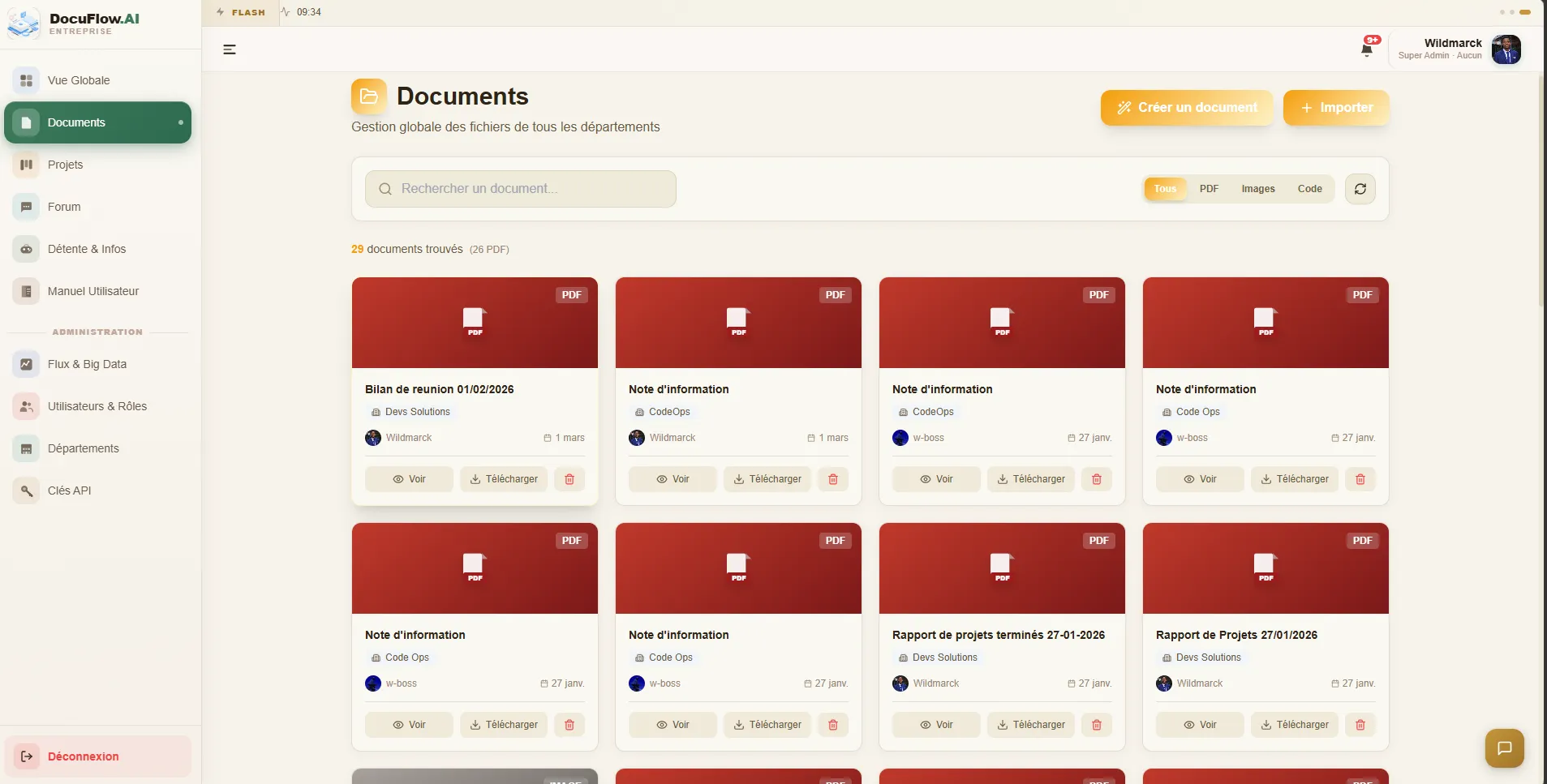View Rapport de Projets 27/01/2026
The height and width of the screenshot is (784, 1547).
click(1200, 725)
